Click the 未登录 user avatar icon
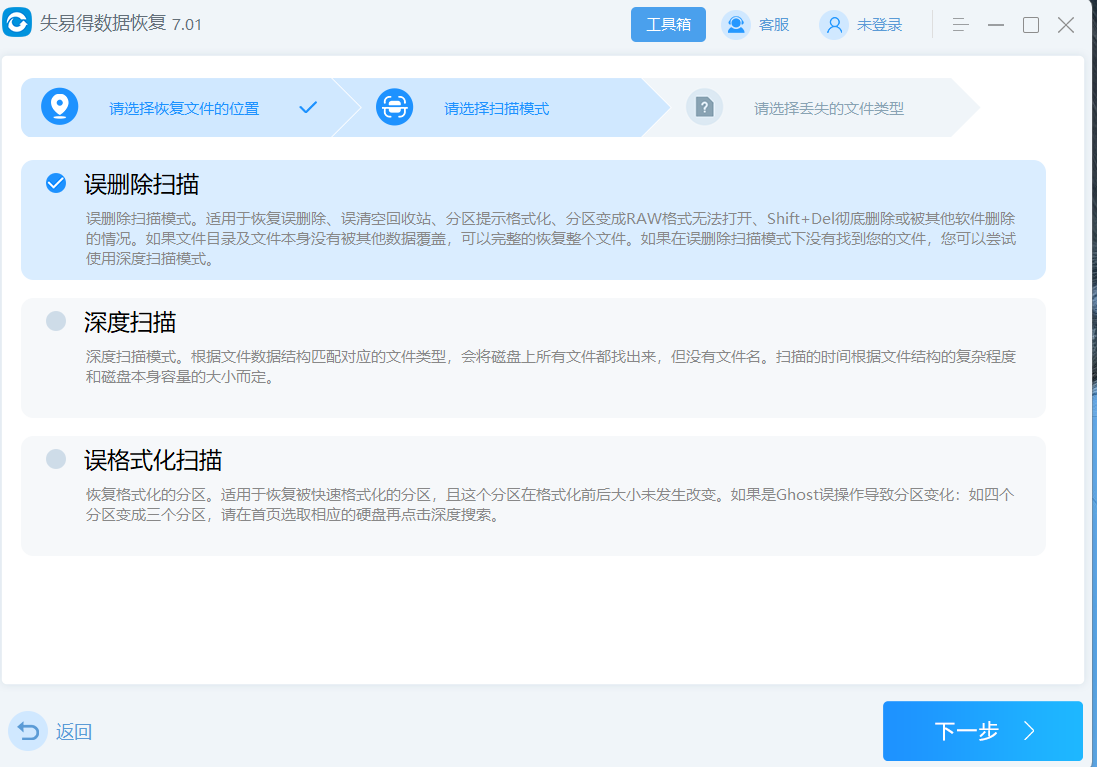This screenshot has height=767, width=1097. [x=833, y=25]
